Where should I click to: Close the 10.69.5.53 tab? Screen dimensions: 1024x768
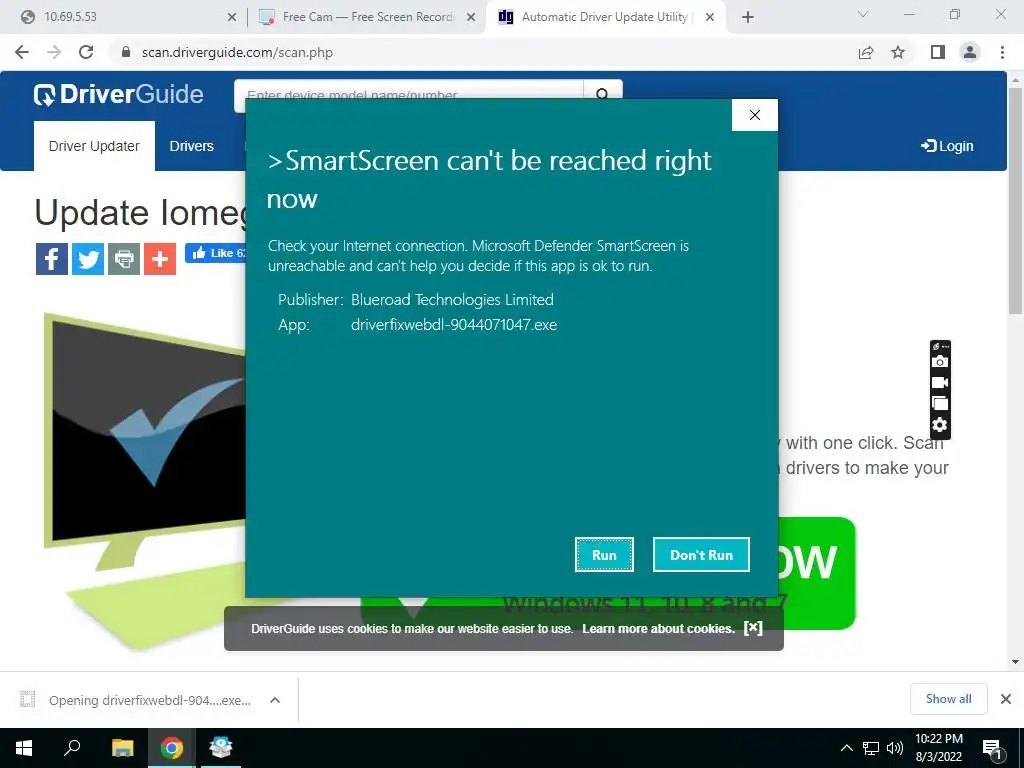pyautogui.click(x=231, y=17)
